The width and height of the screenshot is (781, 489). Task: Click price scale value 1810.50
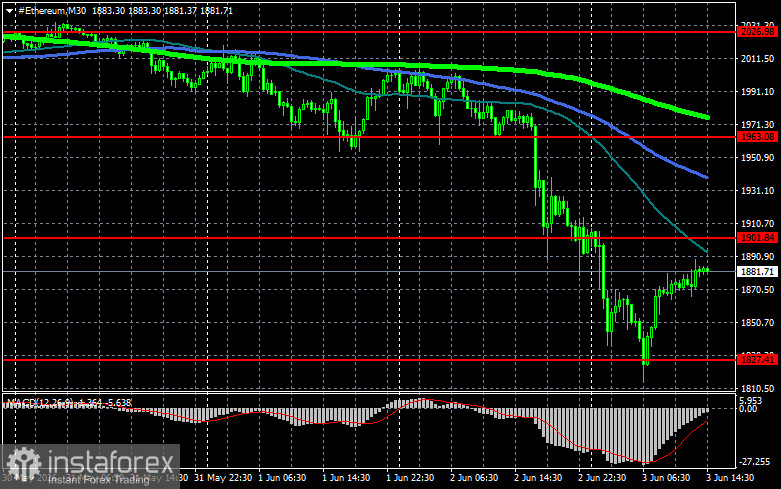[x=758, y=388]
